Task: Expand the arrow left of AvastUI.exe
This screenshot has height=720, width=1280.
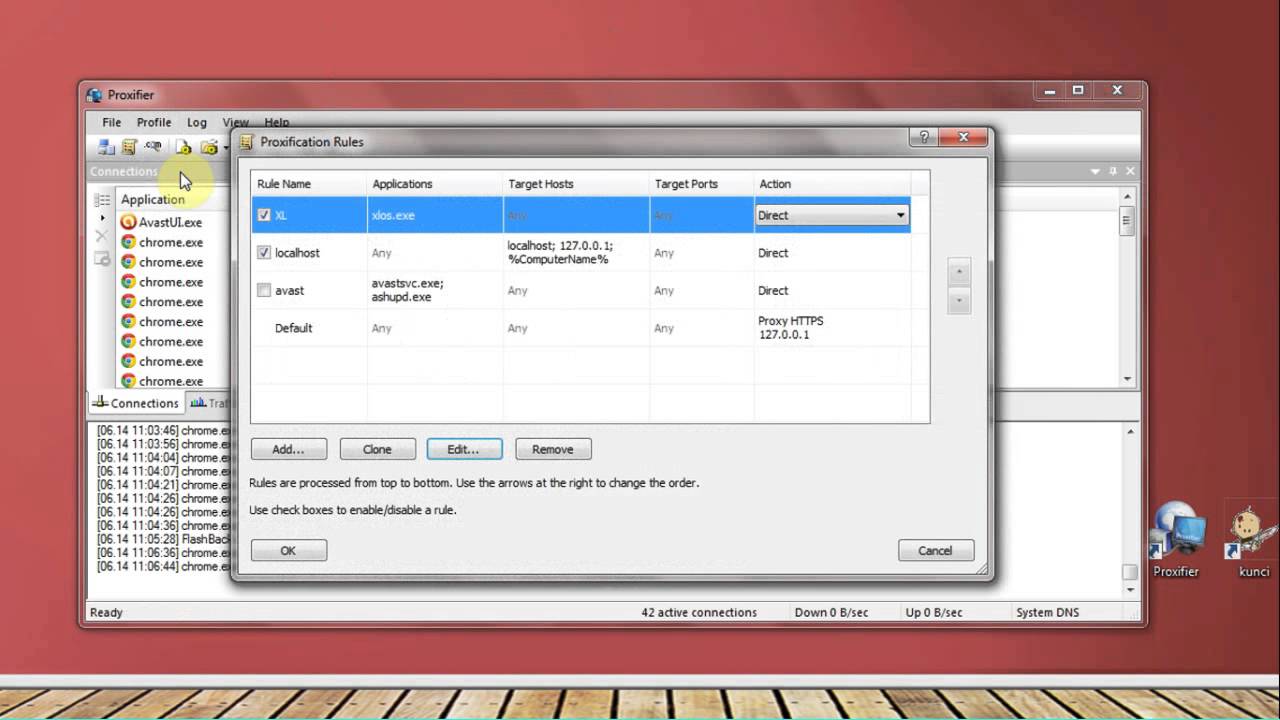Action: click(102, 218)
